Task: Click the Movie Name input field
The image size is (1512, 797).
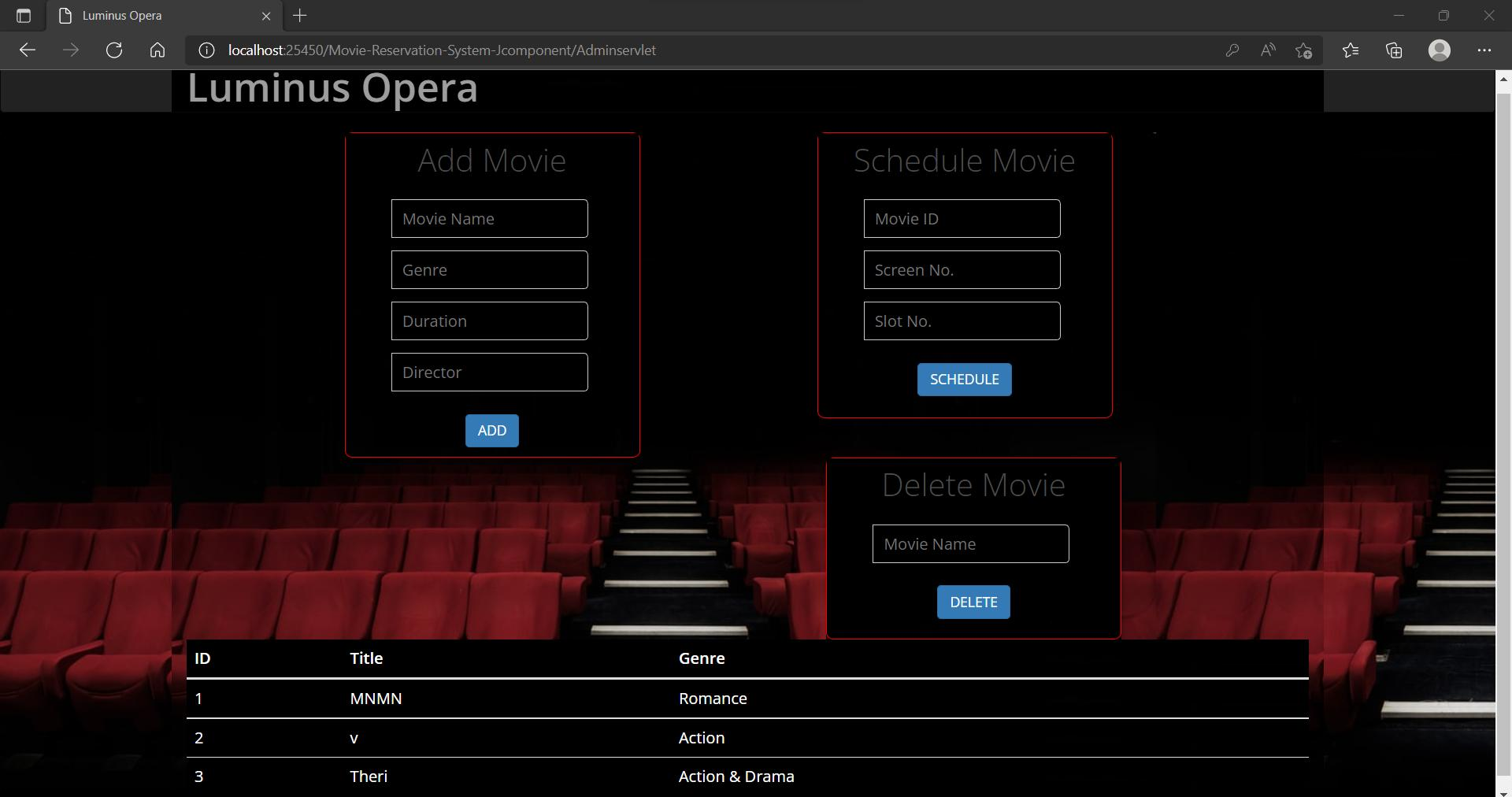Action: tap(489, 218)
